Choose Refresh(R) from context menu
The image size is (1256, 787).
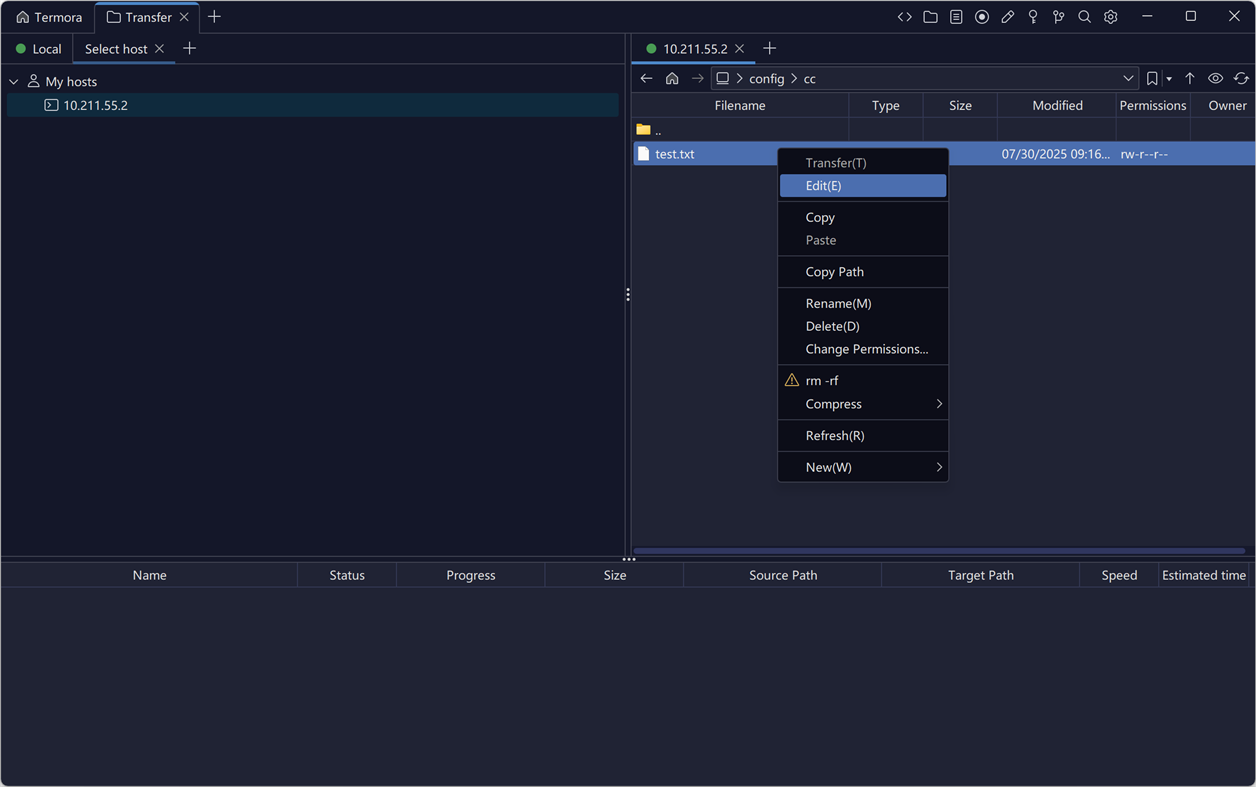(x=863, y=436)
